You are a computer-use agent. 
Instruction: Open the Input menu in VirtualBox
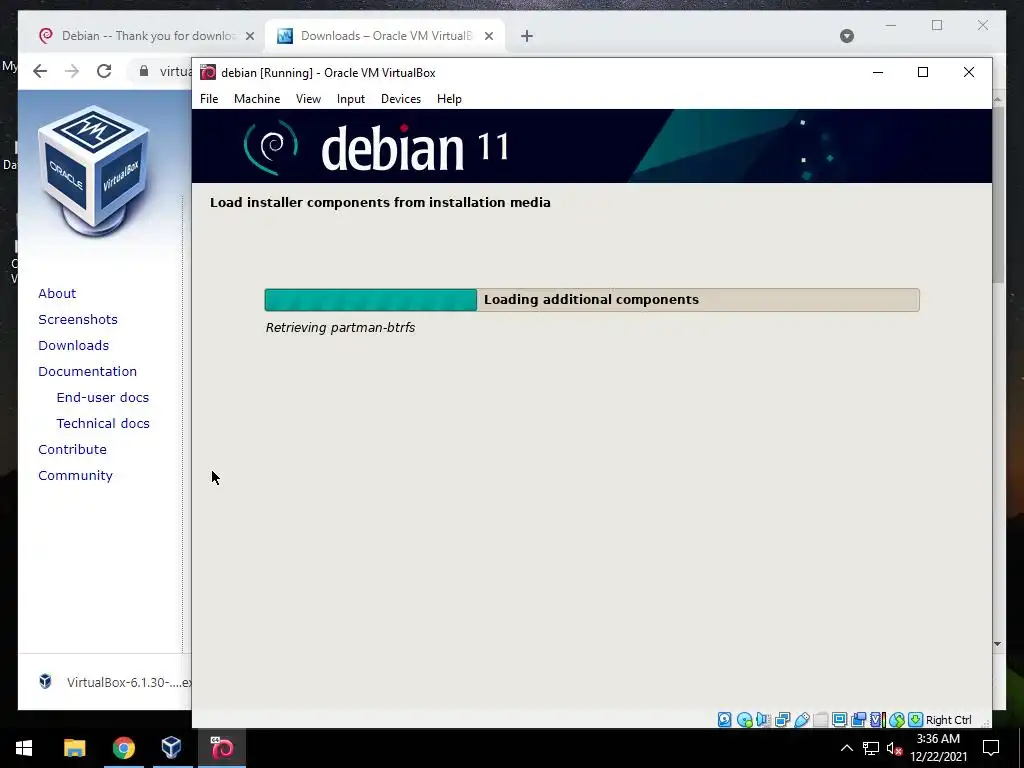pyautogui.click(x=351, y=99)
